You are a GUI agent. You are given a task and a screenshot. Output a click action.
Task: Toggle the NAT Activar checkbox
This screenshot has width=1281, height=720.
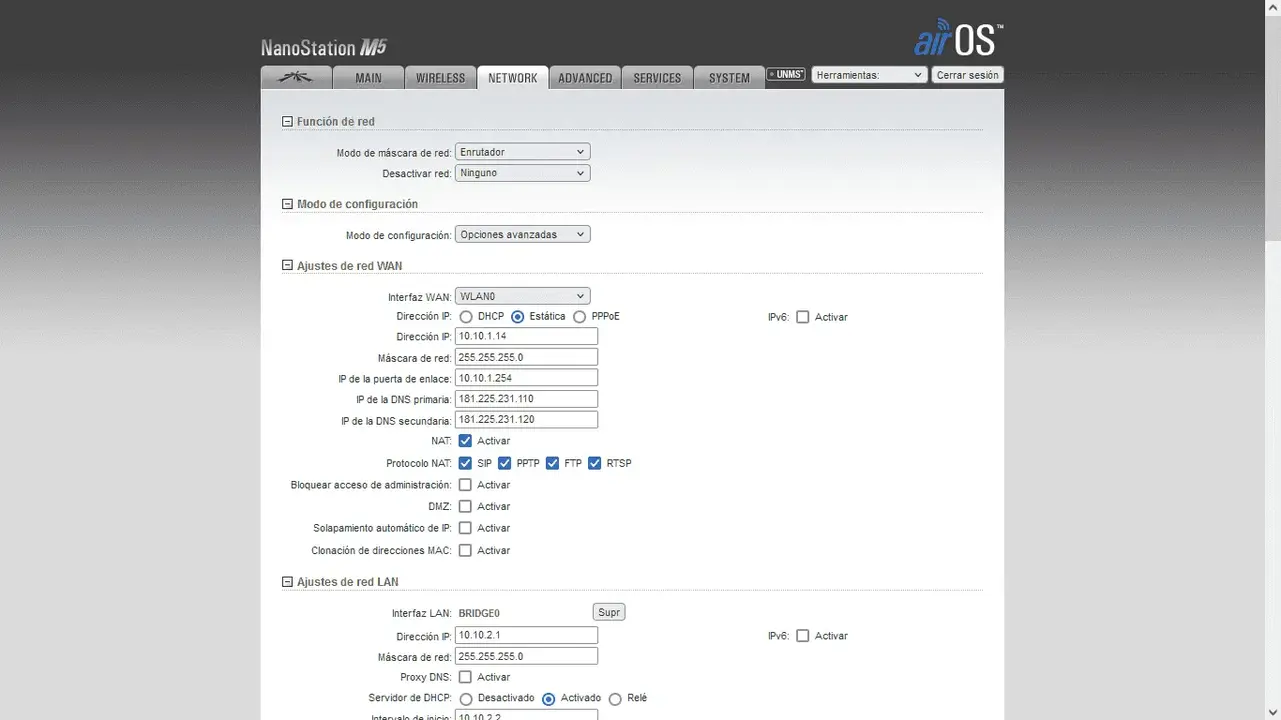(x=465, y=441)
